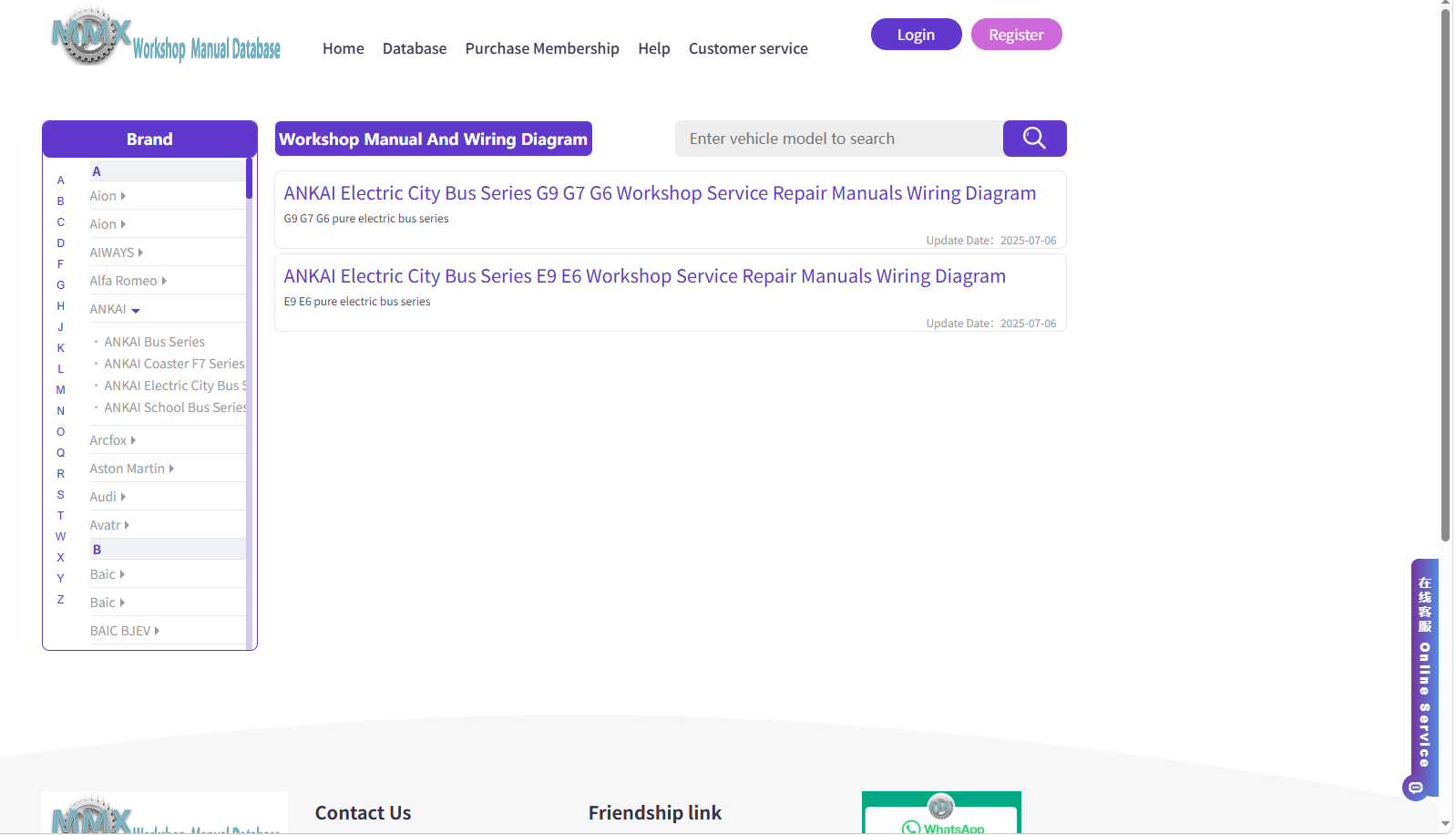Jump to letter W in alphabet index

[61, 537]
